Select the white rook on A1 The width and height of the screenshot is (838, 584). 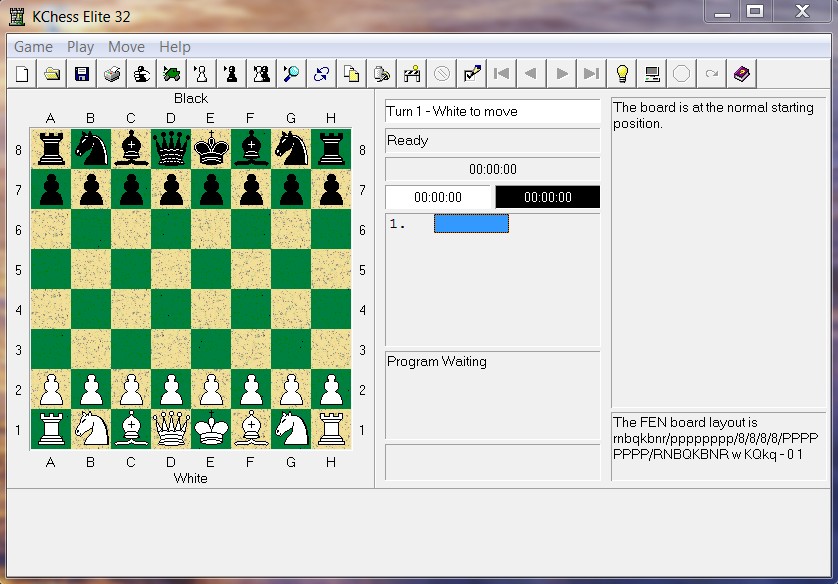tap(51, 429)
